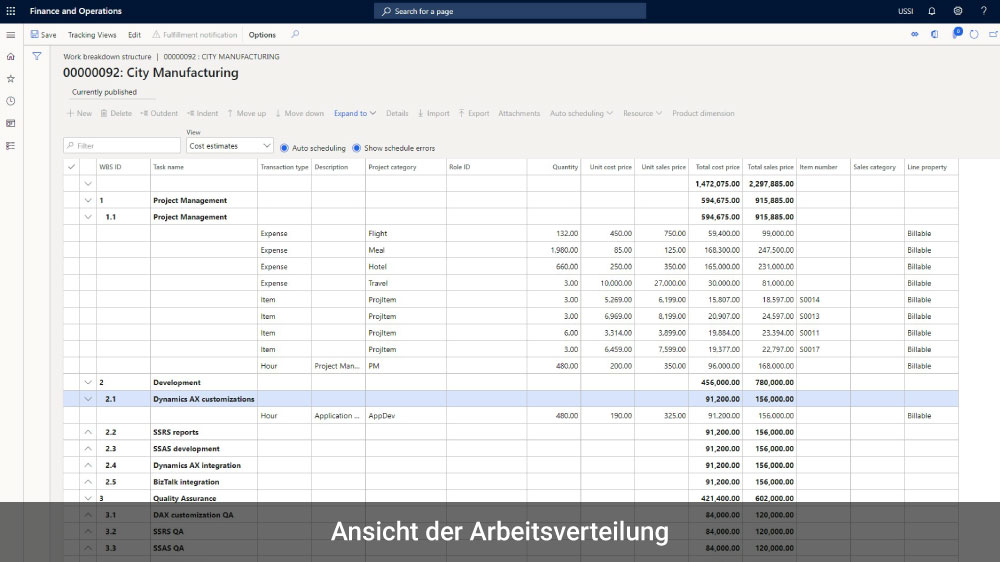Select row checkbox for Flight expense

tap(71, 233)
